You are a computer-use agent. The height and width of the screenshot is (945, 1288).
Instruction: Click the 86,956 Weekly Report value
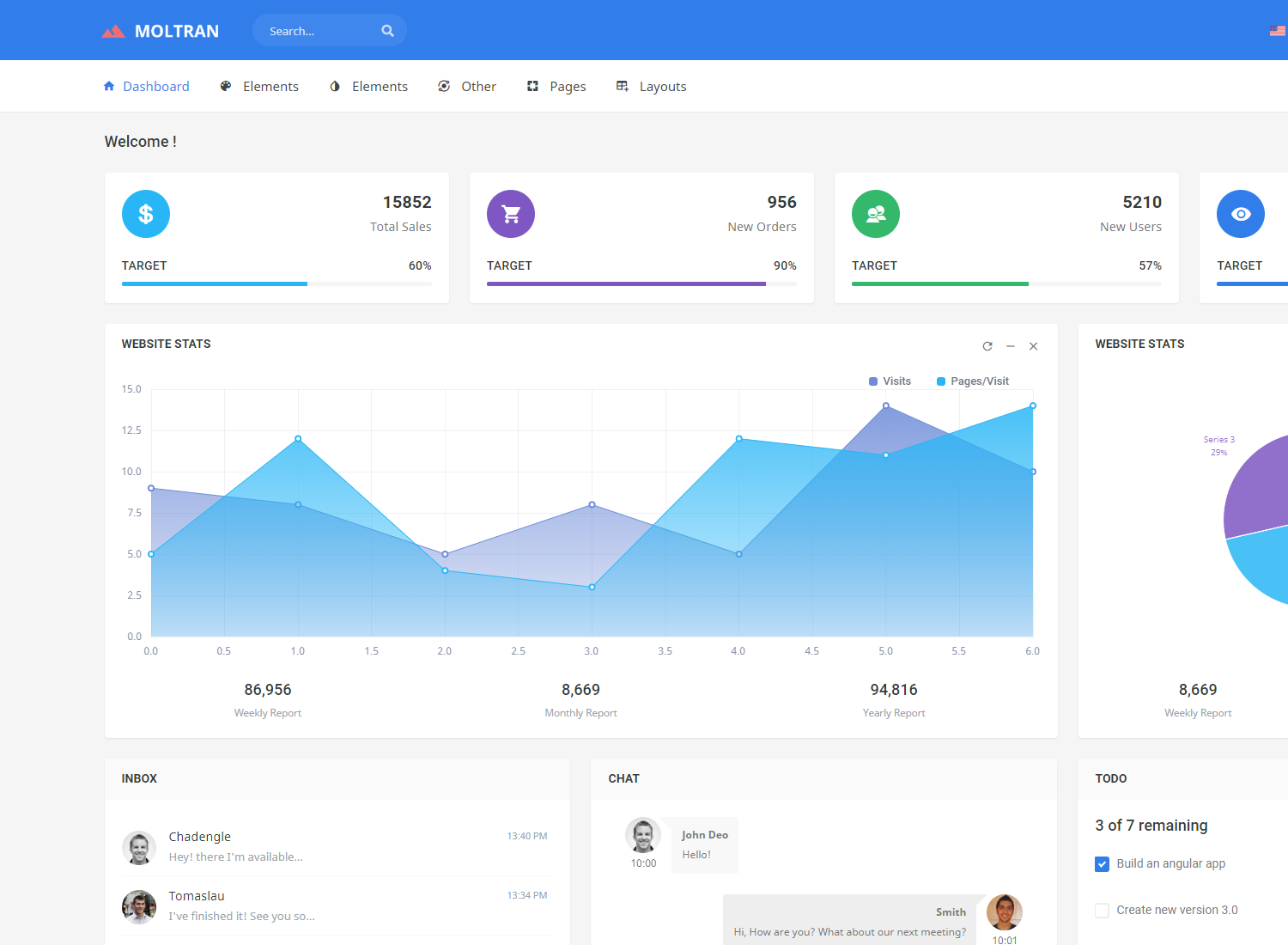click(268, 690)
